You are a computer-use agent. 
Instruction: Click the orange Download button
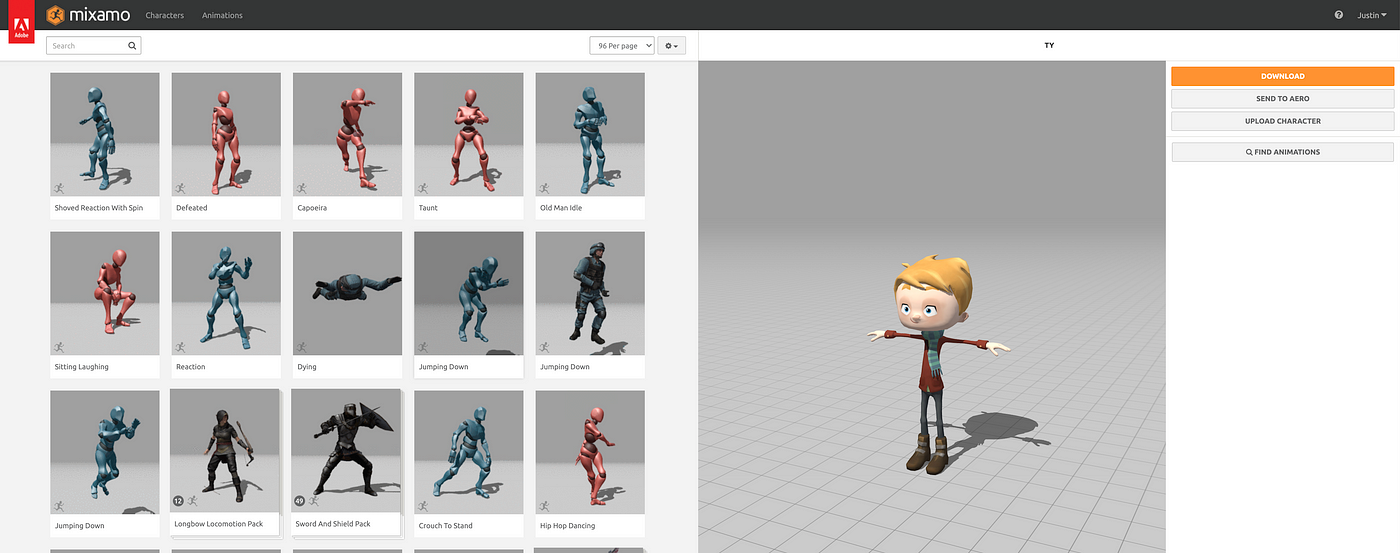pyautogui.click(x=1282, y=76)
